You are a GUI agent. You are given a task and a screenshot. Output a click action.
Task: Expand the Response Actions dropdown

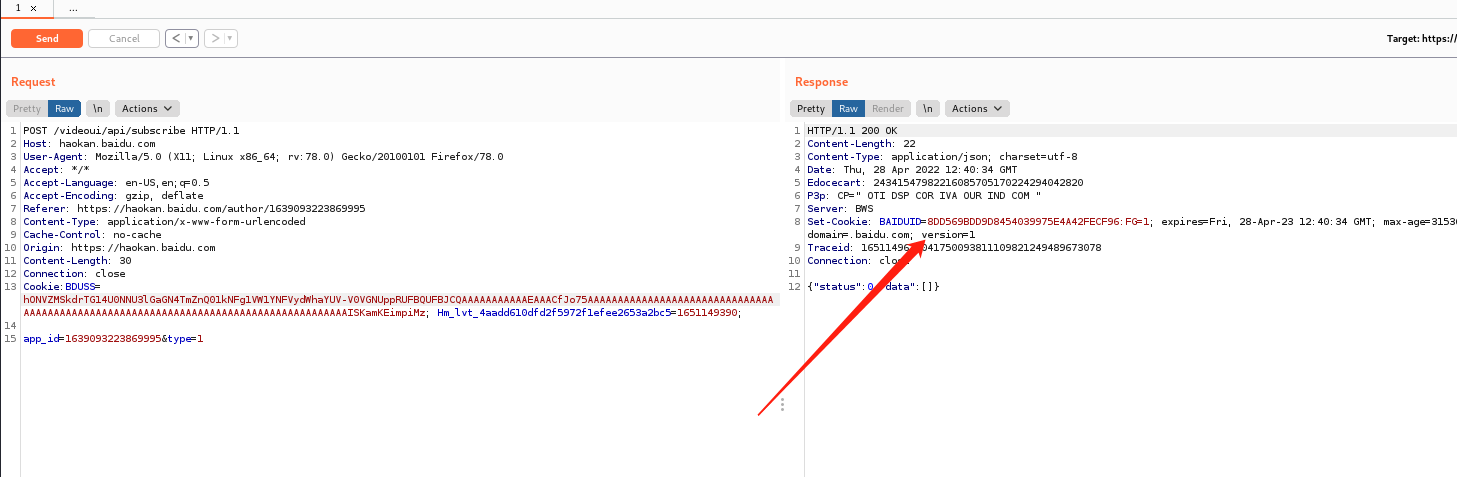point(977,108)
